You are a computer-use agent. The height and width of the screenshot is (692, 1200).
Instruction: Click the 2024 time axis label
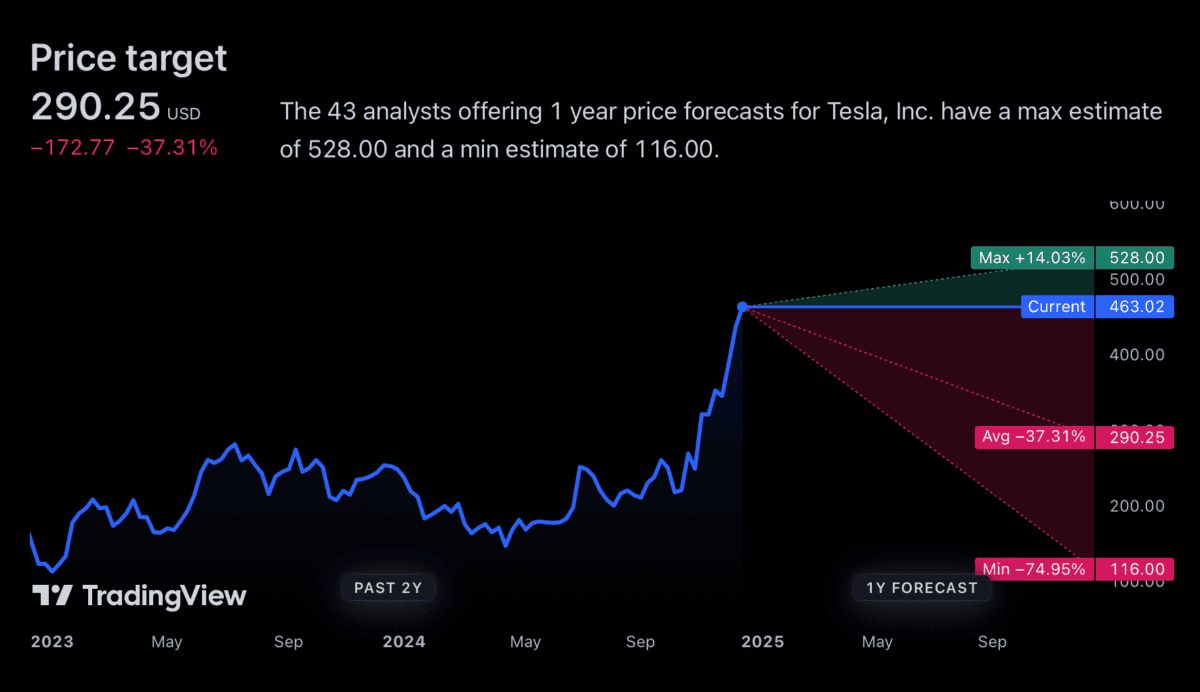point(404,642)
